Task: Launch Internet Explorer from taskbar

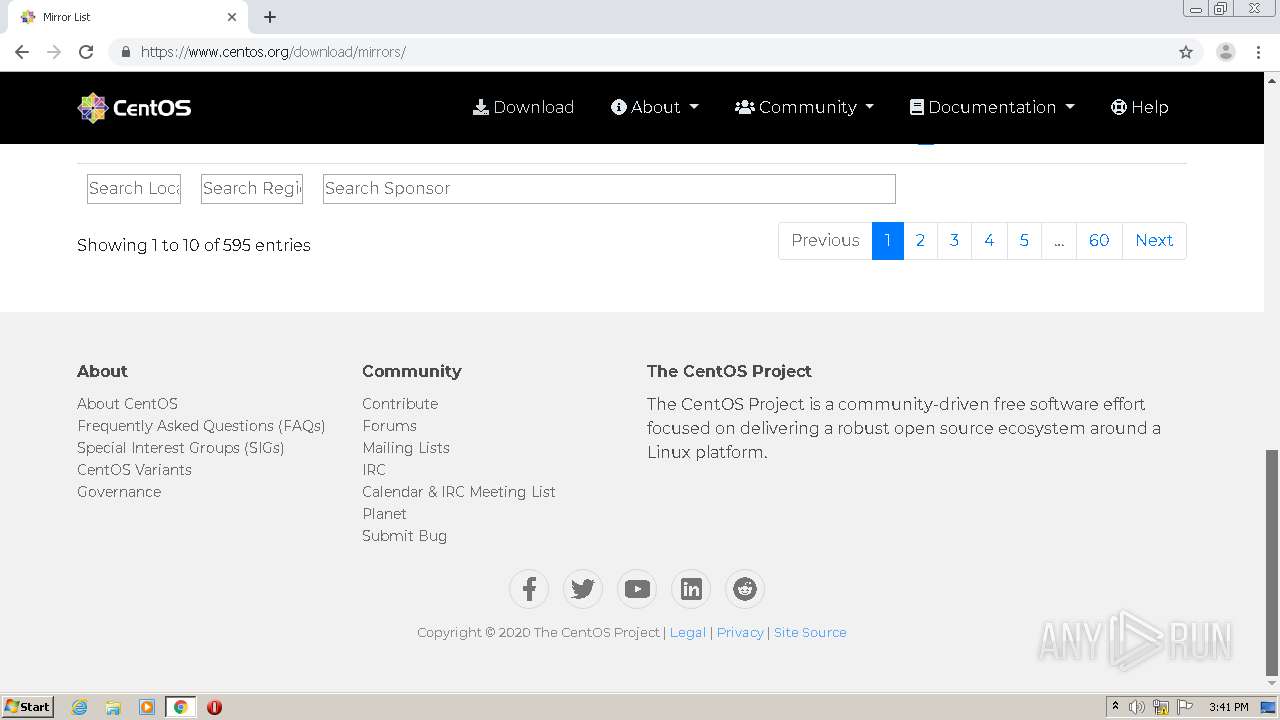Action: pos(80,707)
